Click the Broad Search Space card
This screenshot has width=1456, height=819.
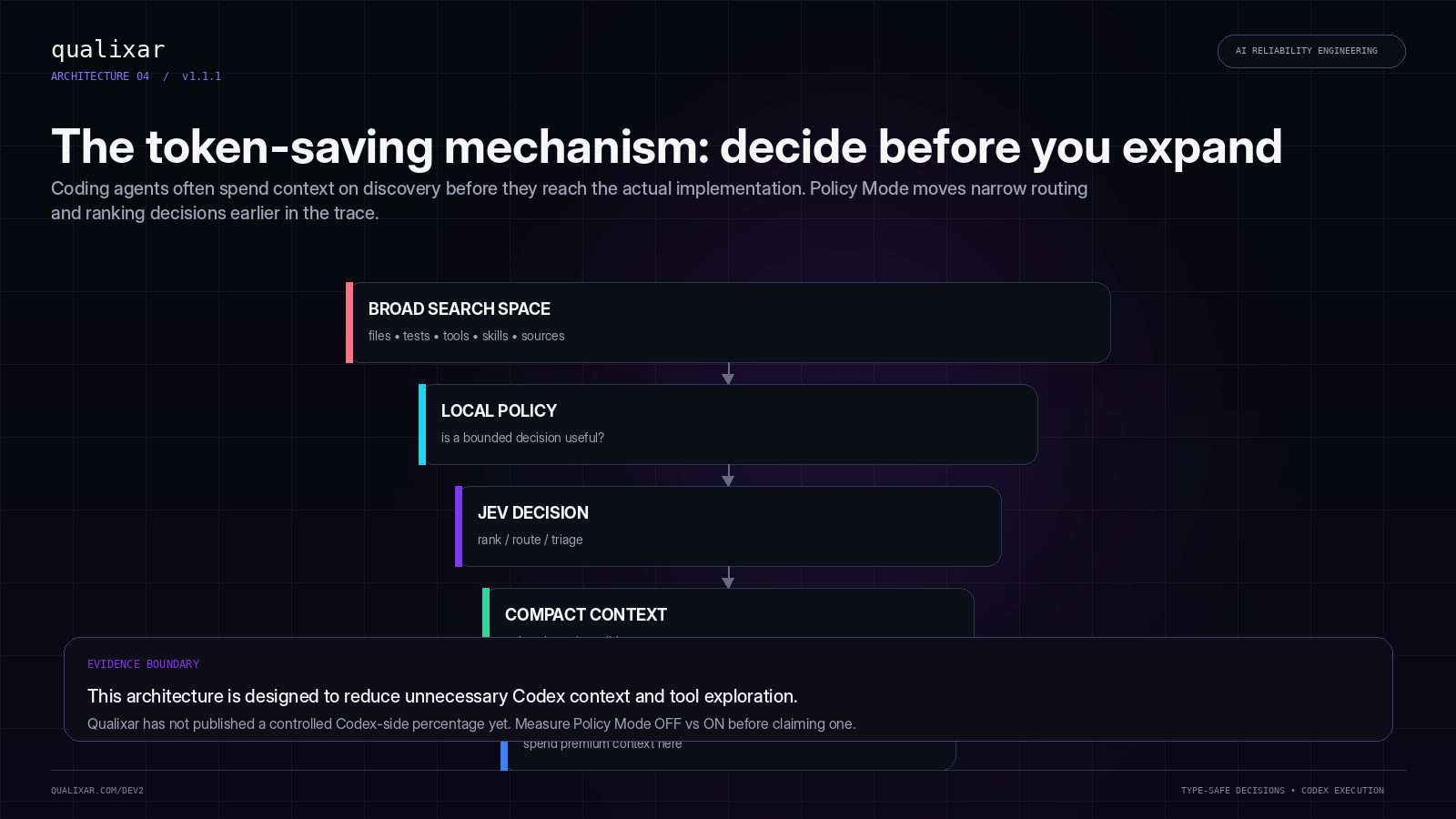tap(728, 322)
